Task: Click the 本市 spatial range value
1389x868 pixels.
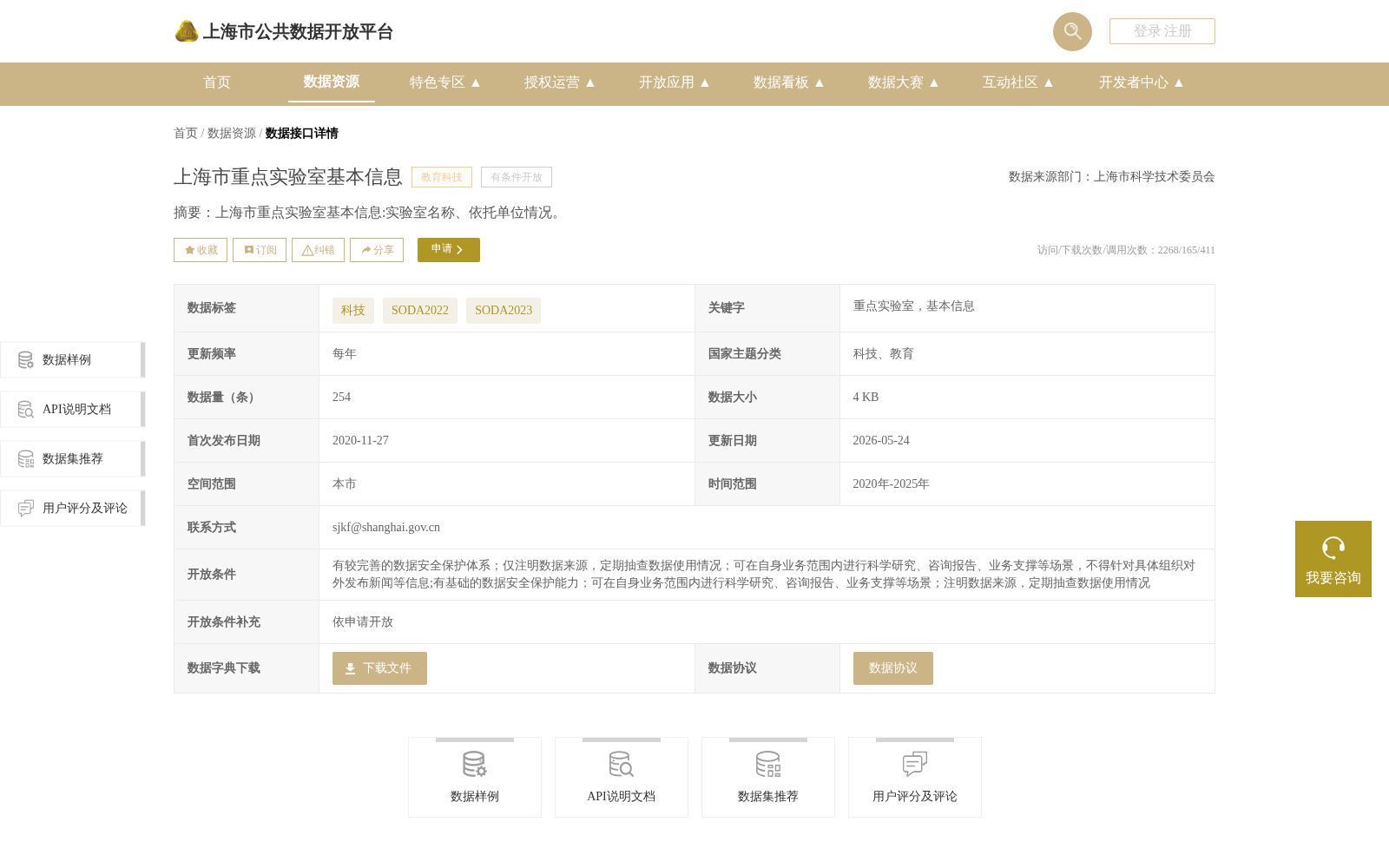Action: 345,484
